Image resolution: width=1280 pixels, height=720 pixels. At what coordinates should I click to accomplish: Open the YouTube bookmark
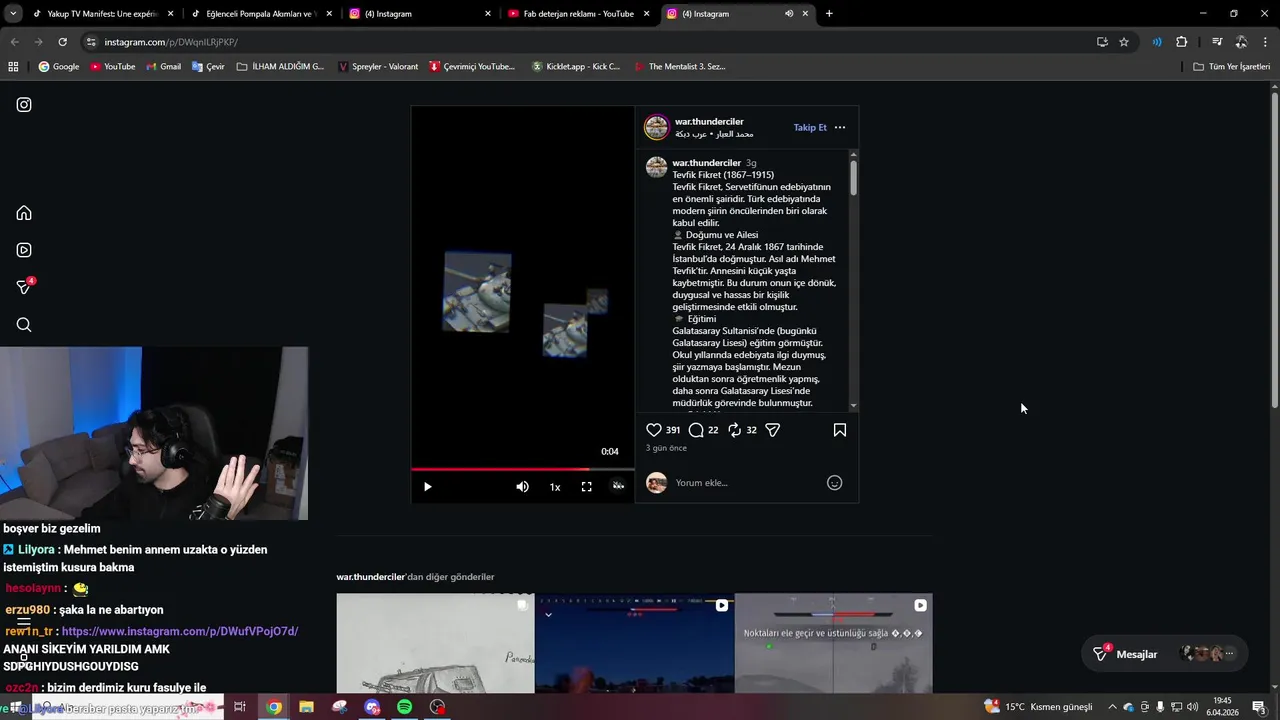pyautogui.click(x=112, y=67)
